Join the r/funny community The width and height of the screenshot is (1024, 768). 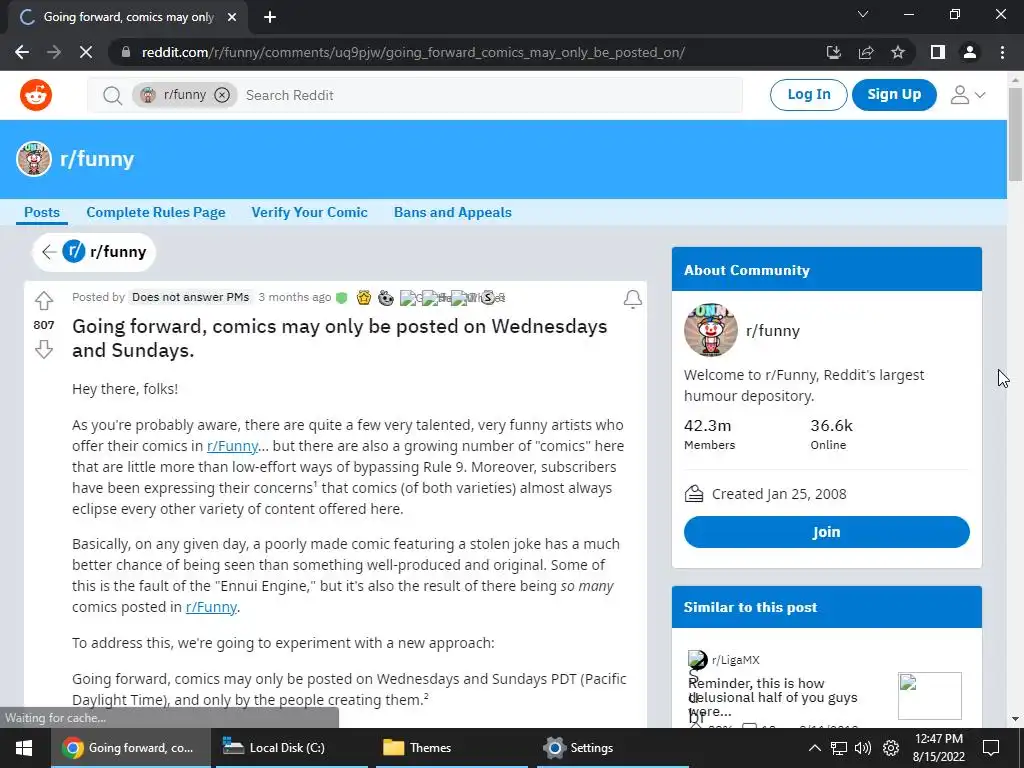(x=826, y=532)
